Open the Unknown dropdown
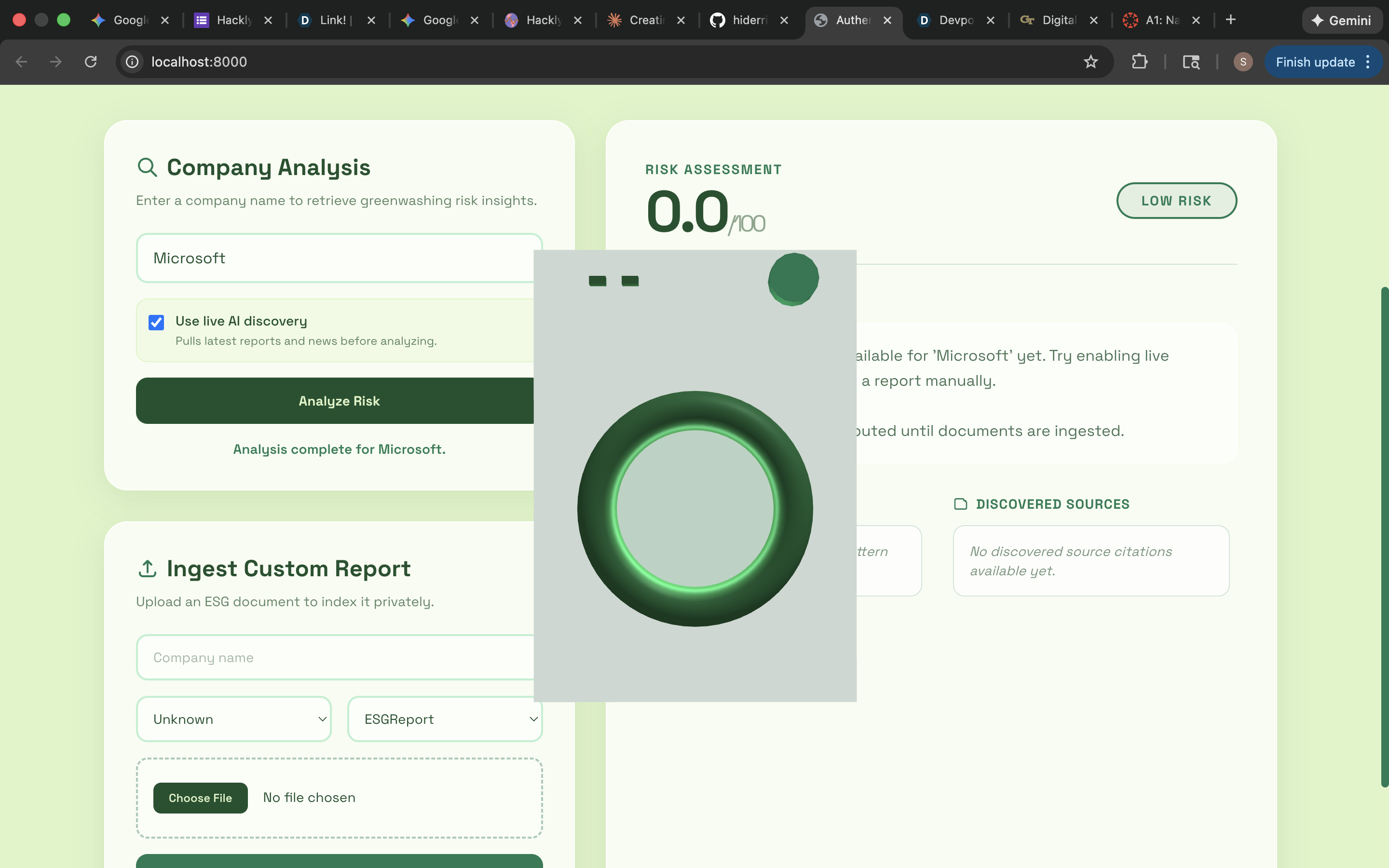This screenshot has height=868, width=1389. point(233,719)
